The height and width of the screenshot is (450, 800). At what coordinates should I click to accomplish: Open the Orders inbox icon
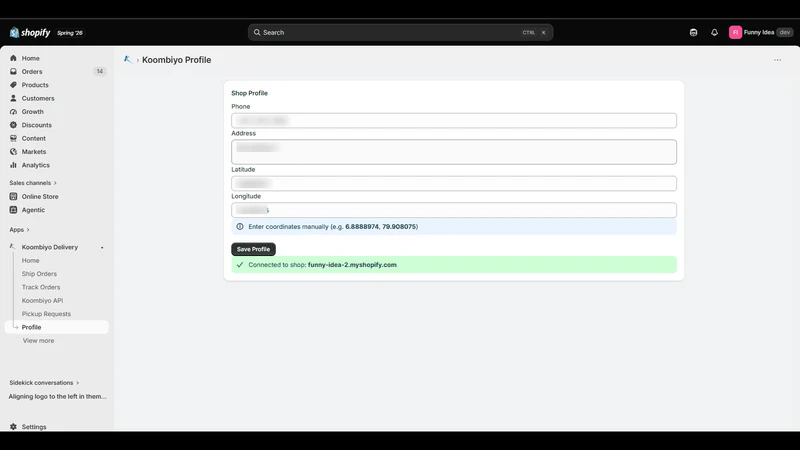pos(13,71)
